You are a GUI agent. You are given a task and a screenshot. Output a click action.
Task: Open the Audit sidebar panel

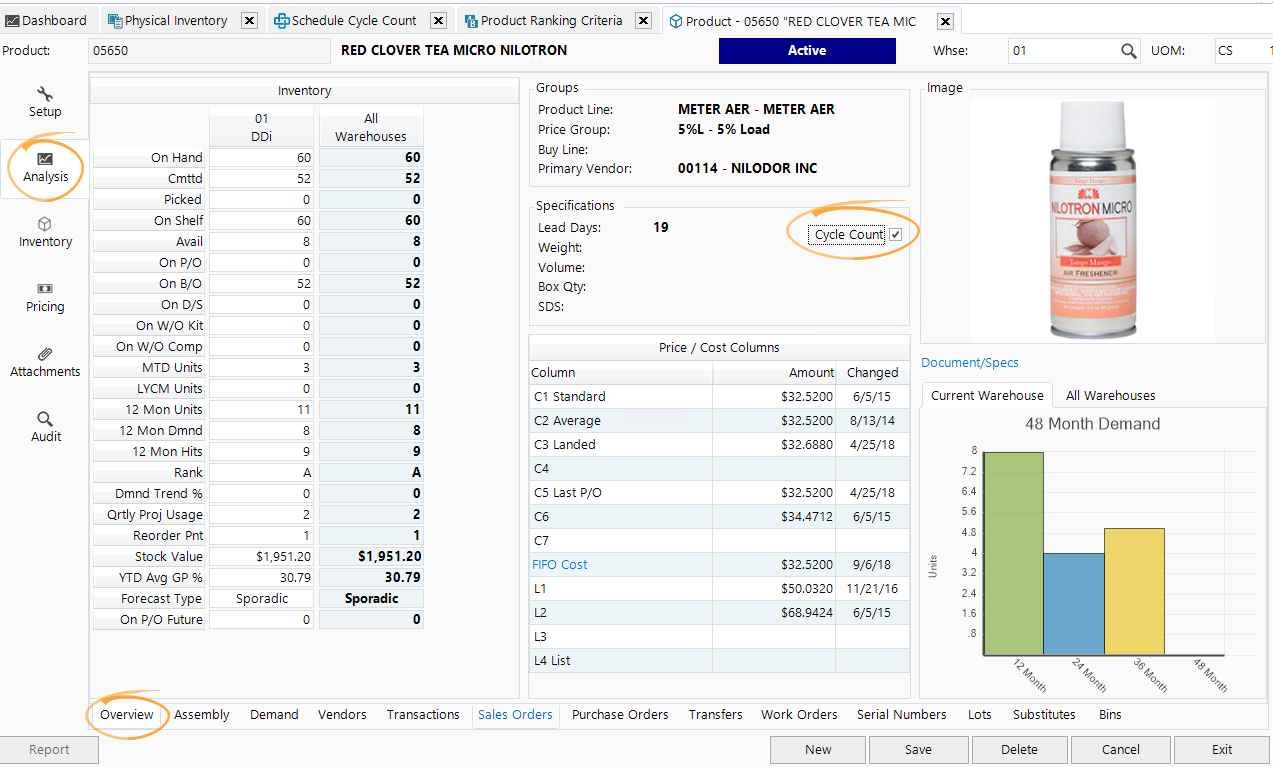[x=44, y=426]
